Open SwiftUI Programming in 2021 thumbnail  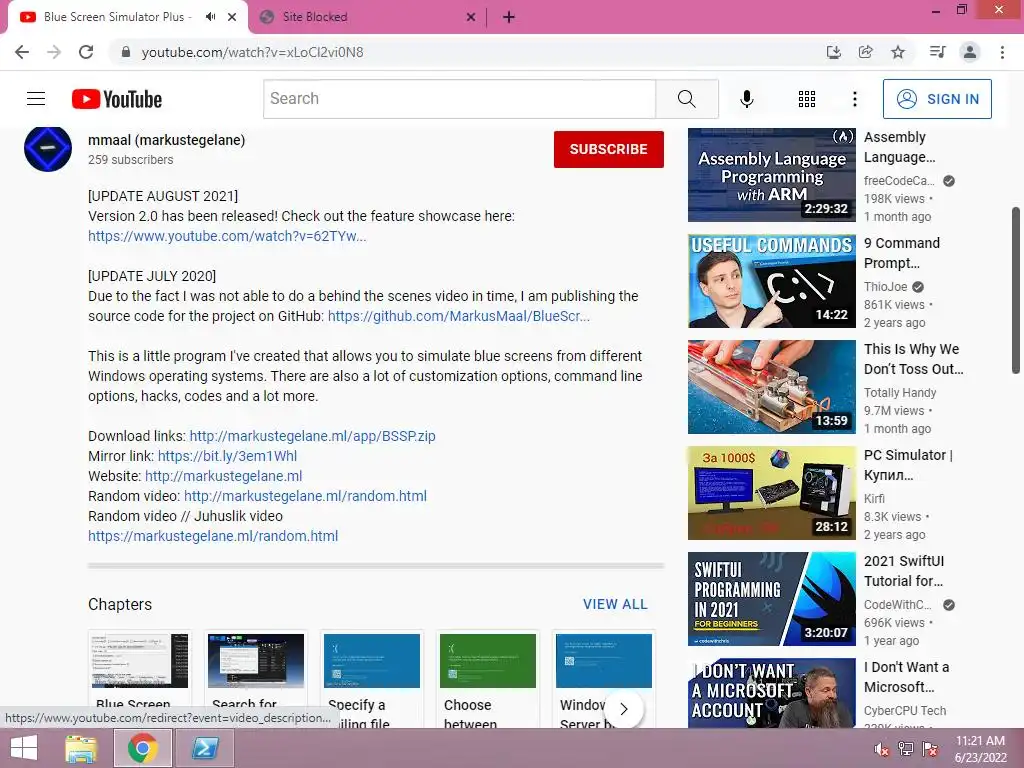tap(771, 599)
